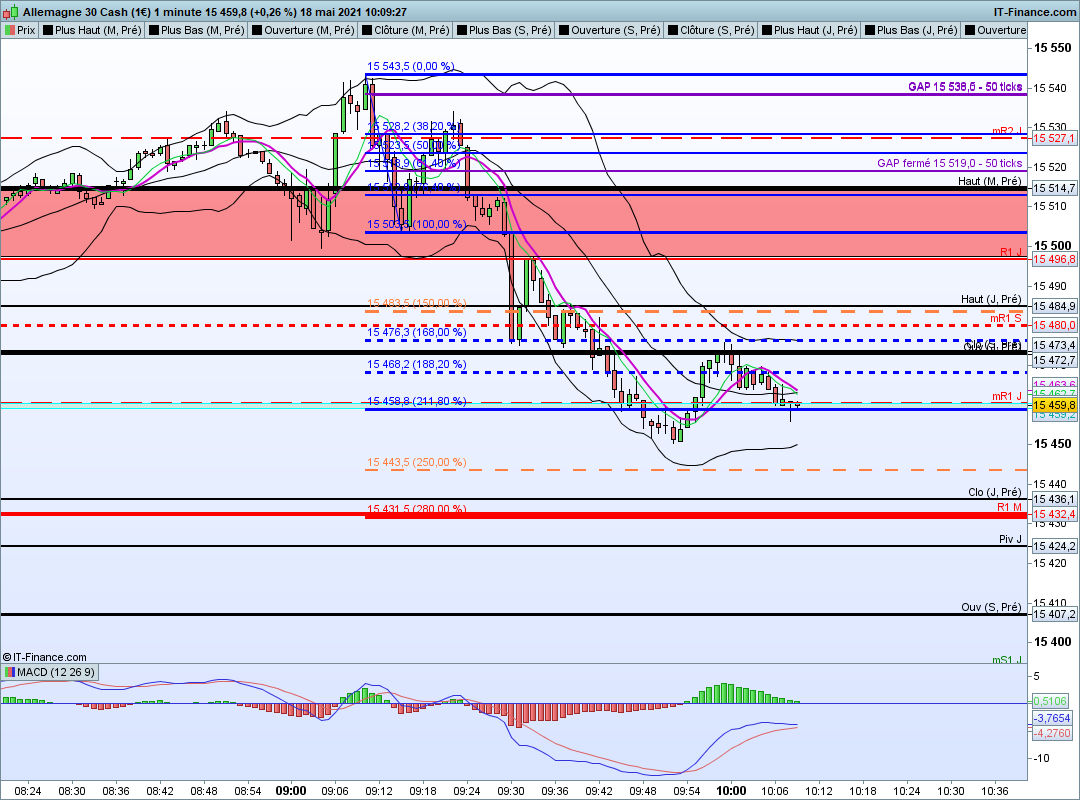Screen dimensions: 1080x800
Task: Click the MACD signal value -4,2760
Action: tap(1052, 733)
